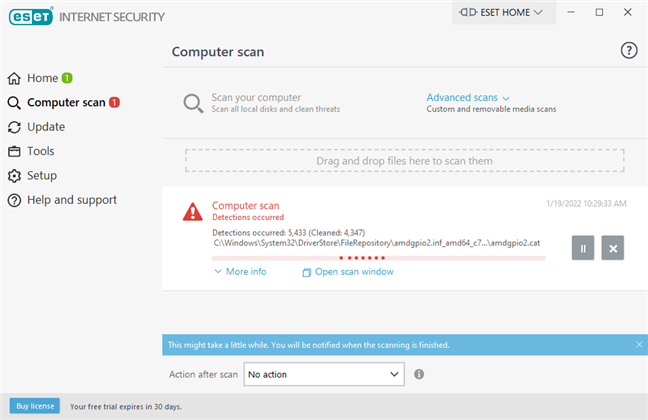
Task: Maximize the ESET window
Action: [x=599, y=12]
